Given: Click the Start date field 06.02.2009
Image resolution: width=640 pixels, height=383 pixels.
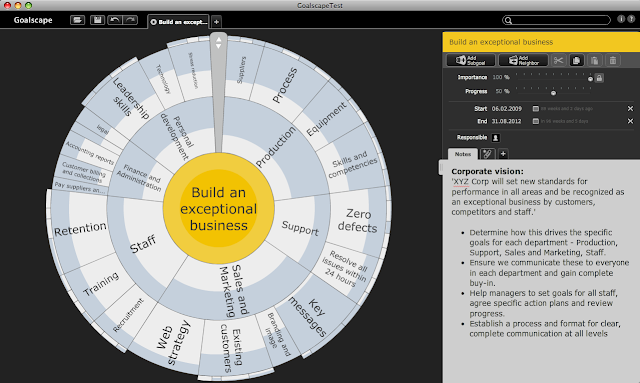Looking at the screenshot, I should [x=507, y=109].
